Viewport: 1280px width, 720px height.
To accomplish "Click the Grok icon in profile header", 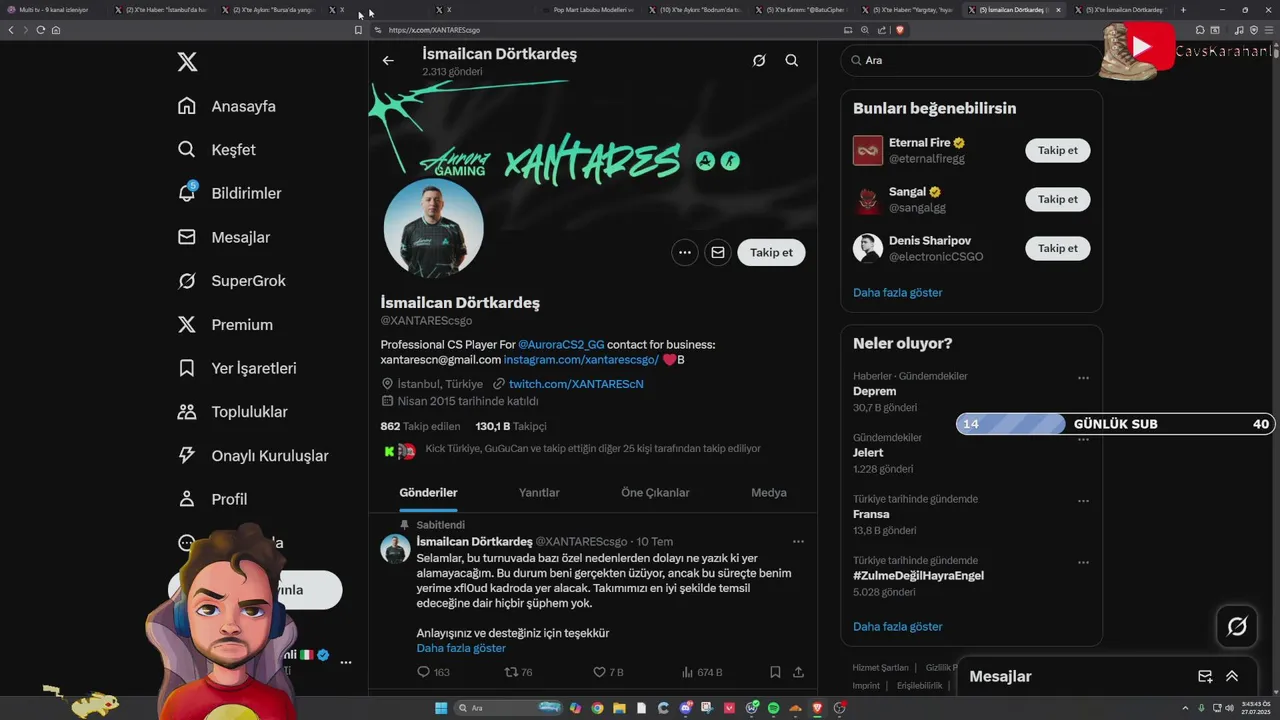I will 759,60.
